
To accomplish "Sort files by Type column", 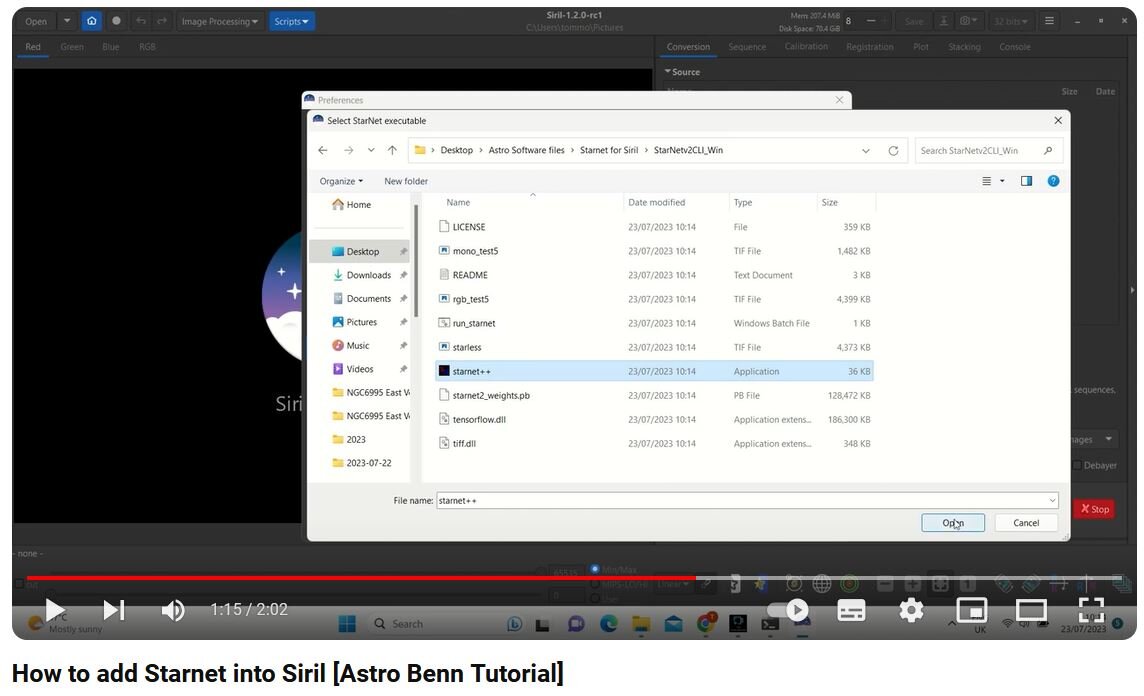I will [x=743, y=203].
